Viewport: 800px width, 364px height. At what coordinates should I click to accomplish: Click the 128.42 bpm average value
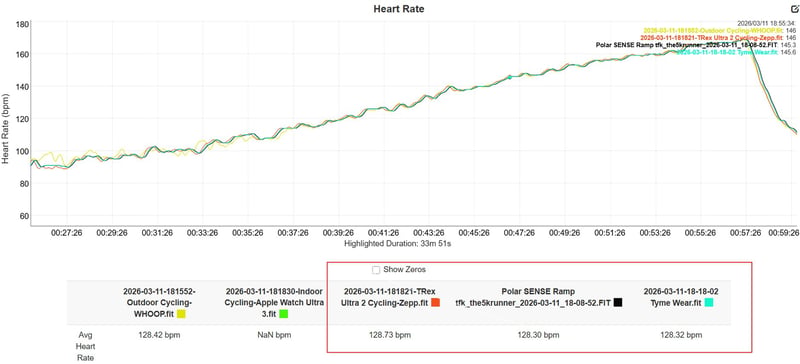(x=159, y=335)
